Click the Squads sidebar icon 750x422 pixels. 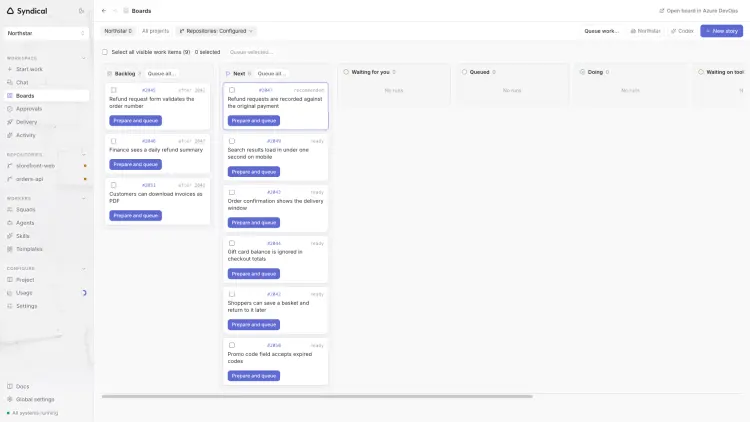tap(10, 210)
